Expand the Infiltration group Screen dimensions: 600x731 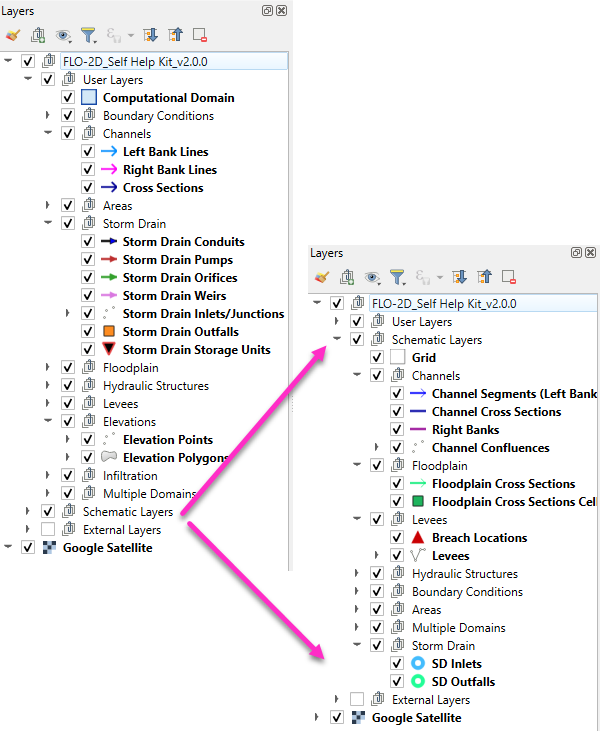47,476
